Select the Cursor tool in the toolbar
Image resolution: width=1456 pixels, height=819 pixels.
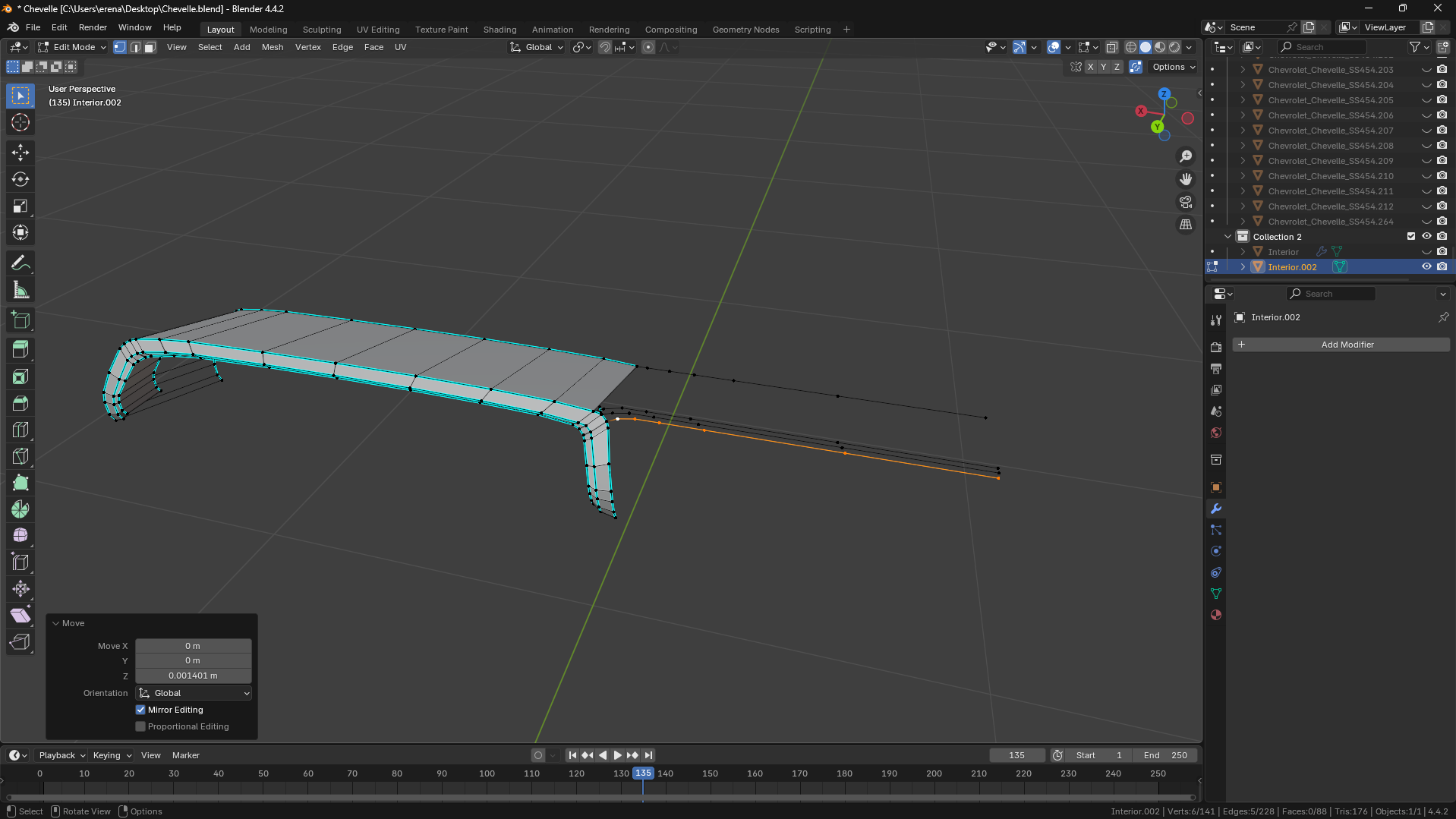20,122
